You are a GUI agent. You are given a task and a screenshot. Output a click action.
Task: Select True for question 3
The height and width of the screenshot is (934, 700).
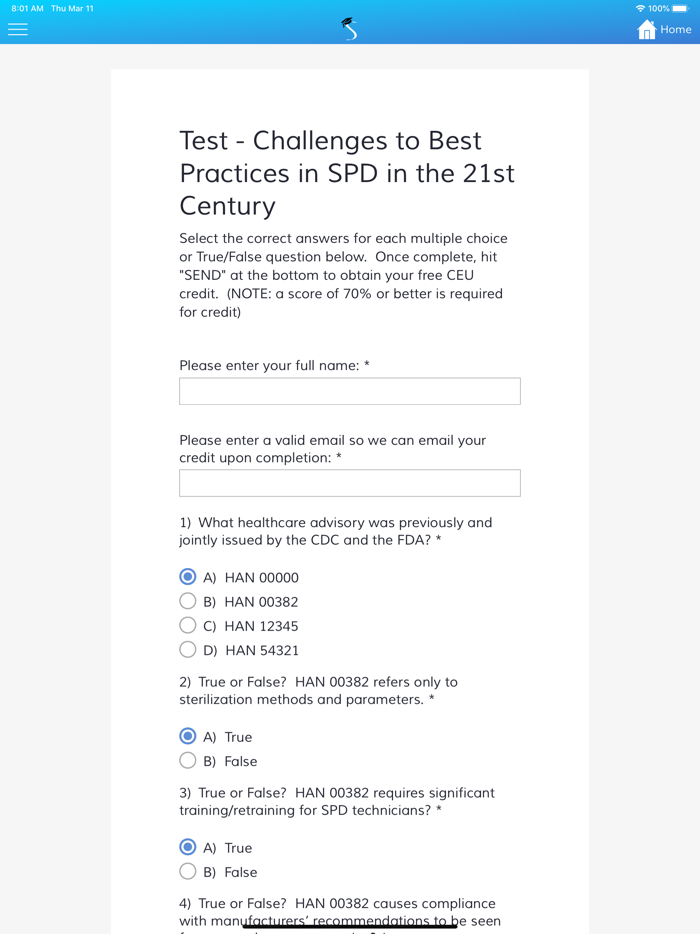point(188,847)
